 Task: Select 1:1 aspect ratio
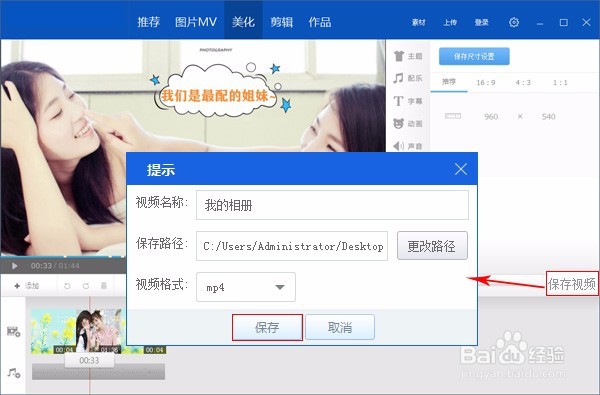(x=560, y=82)
